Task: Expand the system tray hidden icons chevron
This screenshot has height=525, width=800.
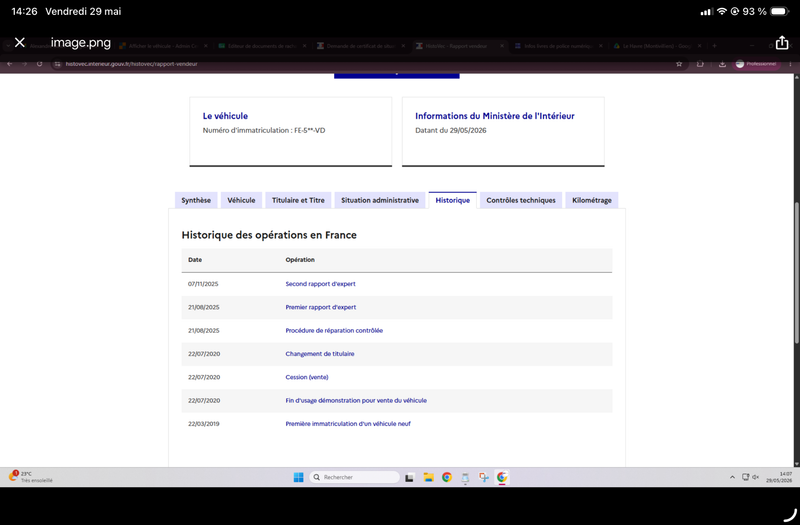Action: [x=732, y=477]
